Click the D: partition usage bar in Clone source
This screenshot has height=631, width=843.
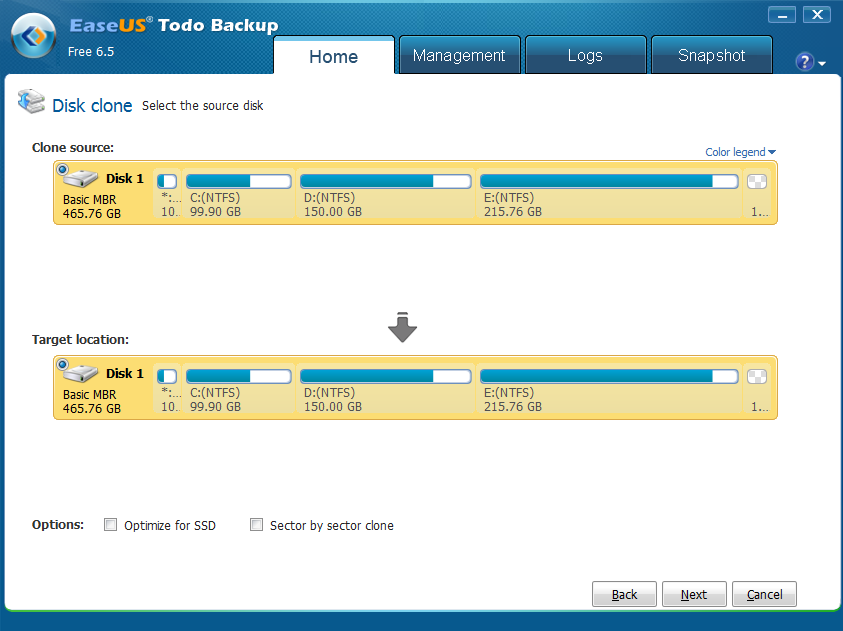pos(385,181)
